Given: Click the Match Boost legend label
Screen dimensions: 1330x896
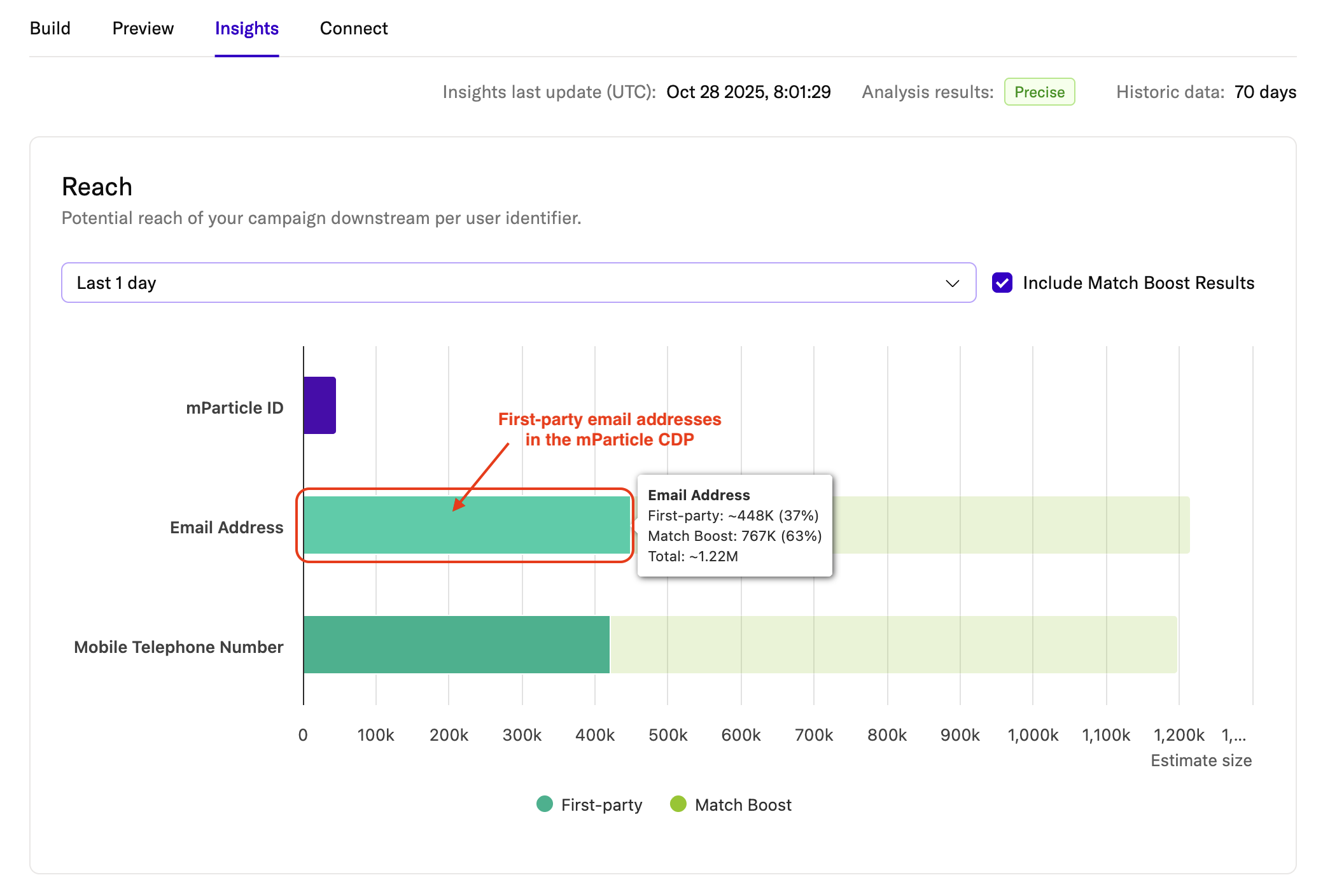Looking at the screenshot, I should (x=743, y=805).
